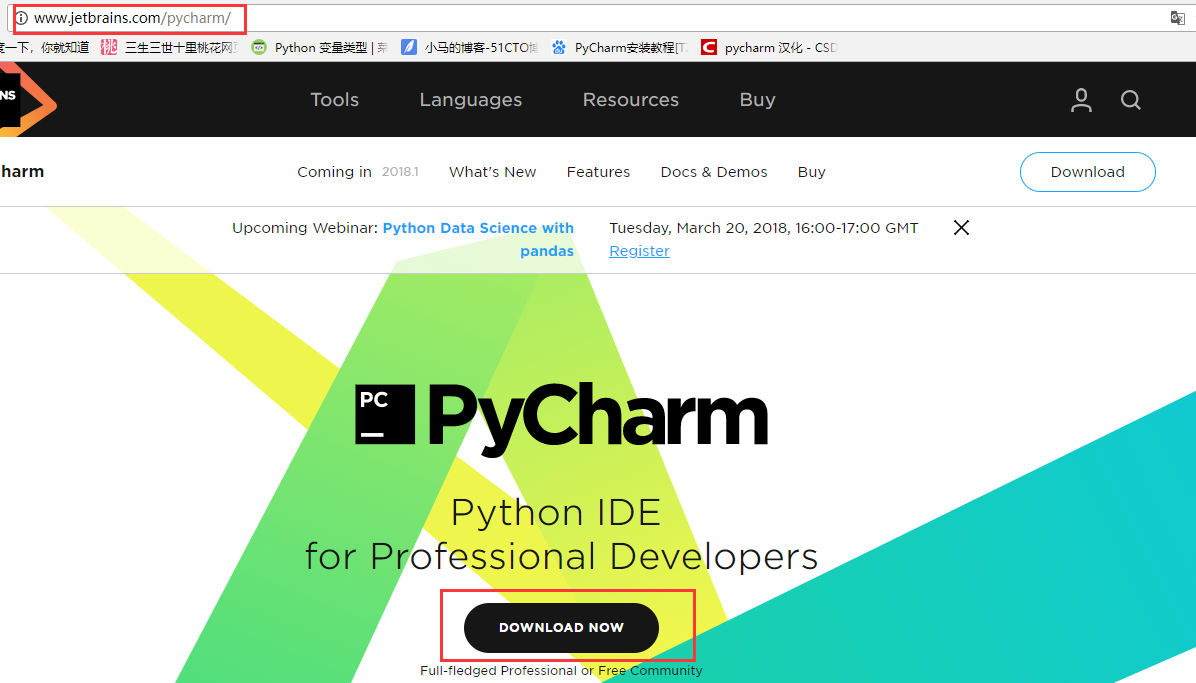Click the PyCharm product name in subheader
The image size is (1196, 683).
coord(22,171)
